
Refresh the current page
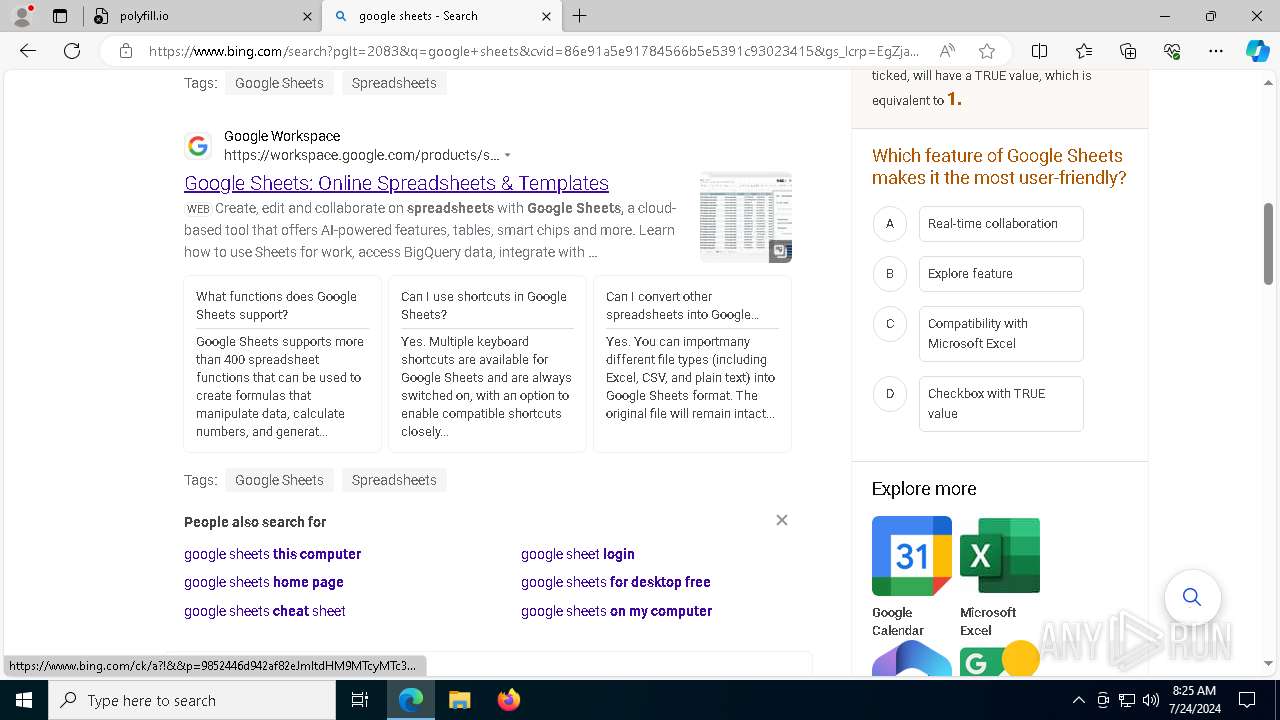72,51
